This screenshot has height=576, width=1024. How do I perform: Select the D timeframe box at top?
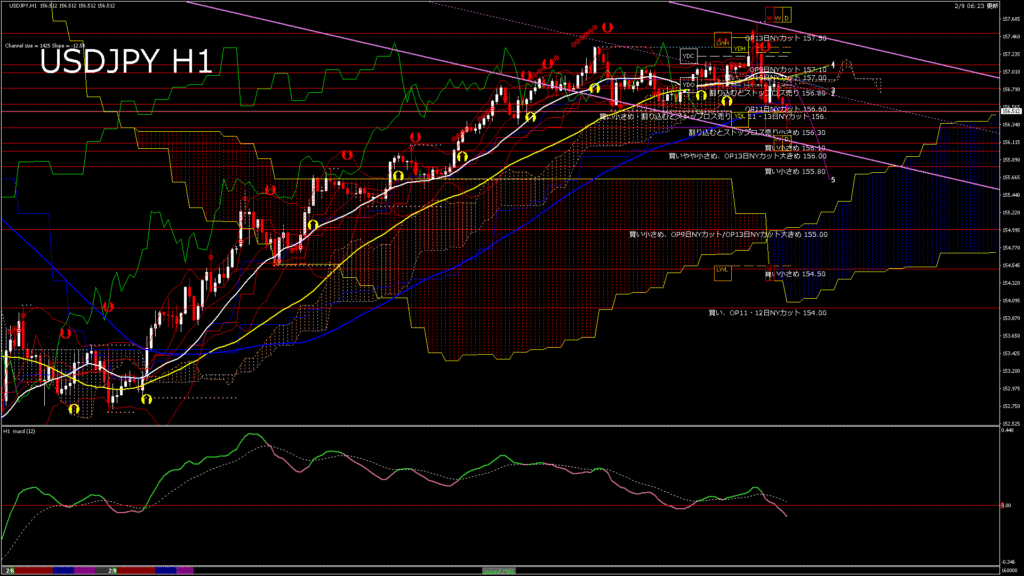click(x=787, y=17)
